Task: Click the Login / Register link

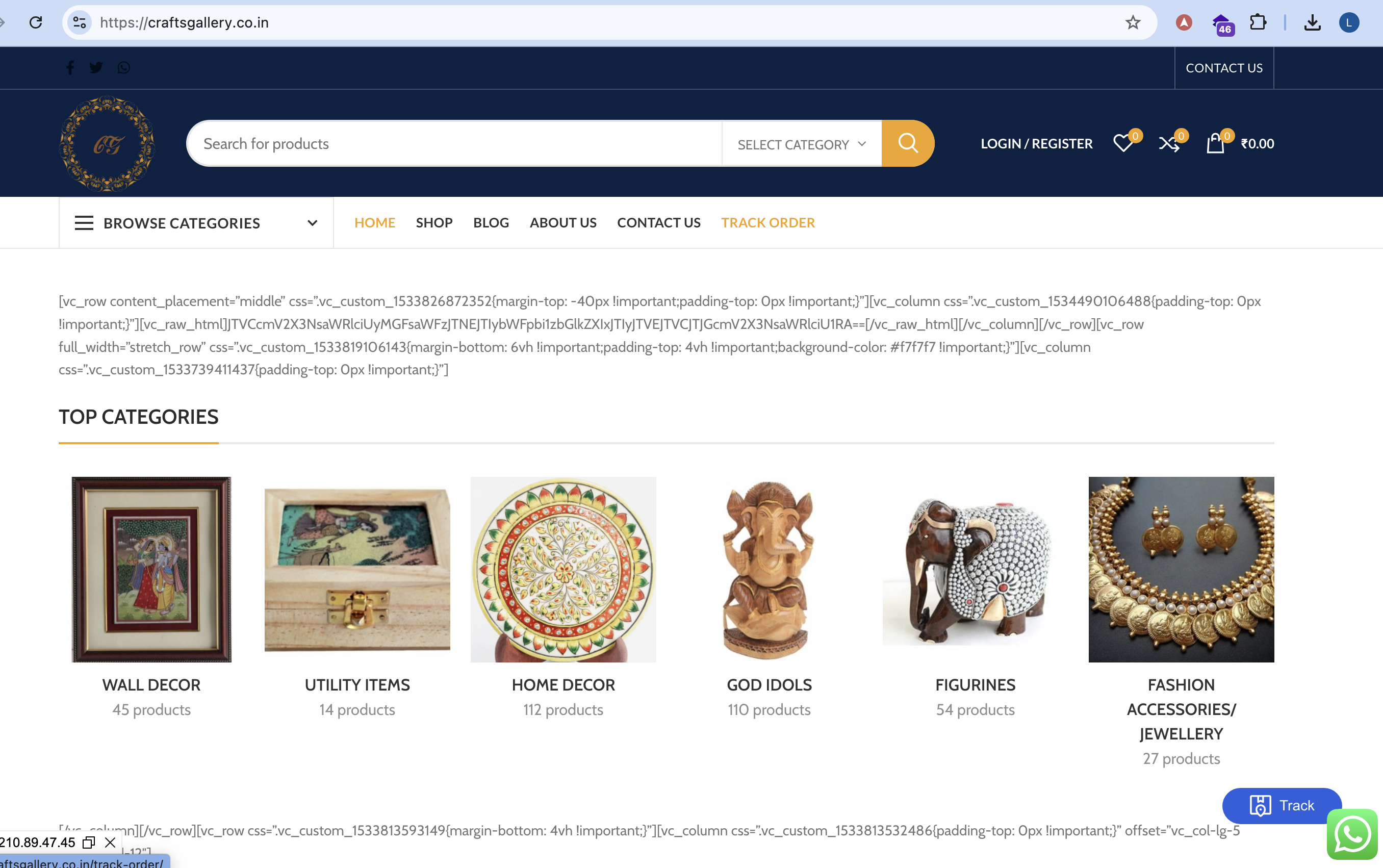Action: [1036, 143]
